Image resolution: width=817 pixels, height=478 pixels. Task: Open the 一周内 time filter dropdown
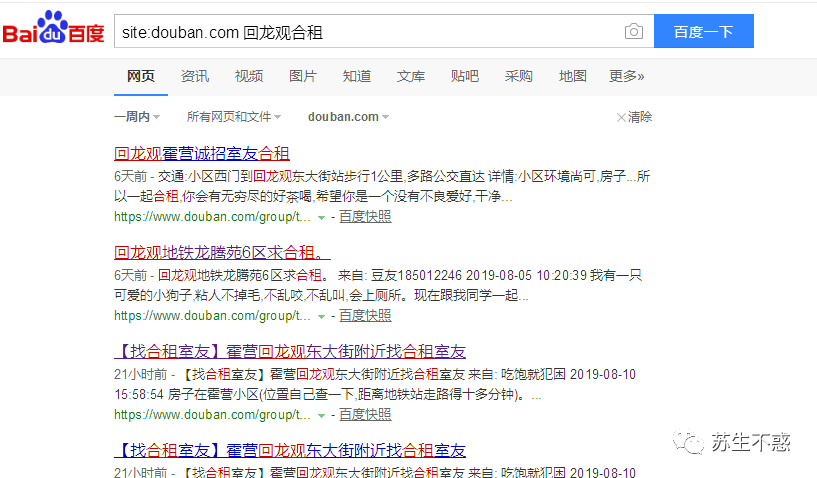137,117
